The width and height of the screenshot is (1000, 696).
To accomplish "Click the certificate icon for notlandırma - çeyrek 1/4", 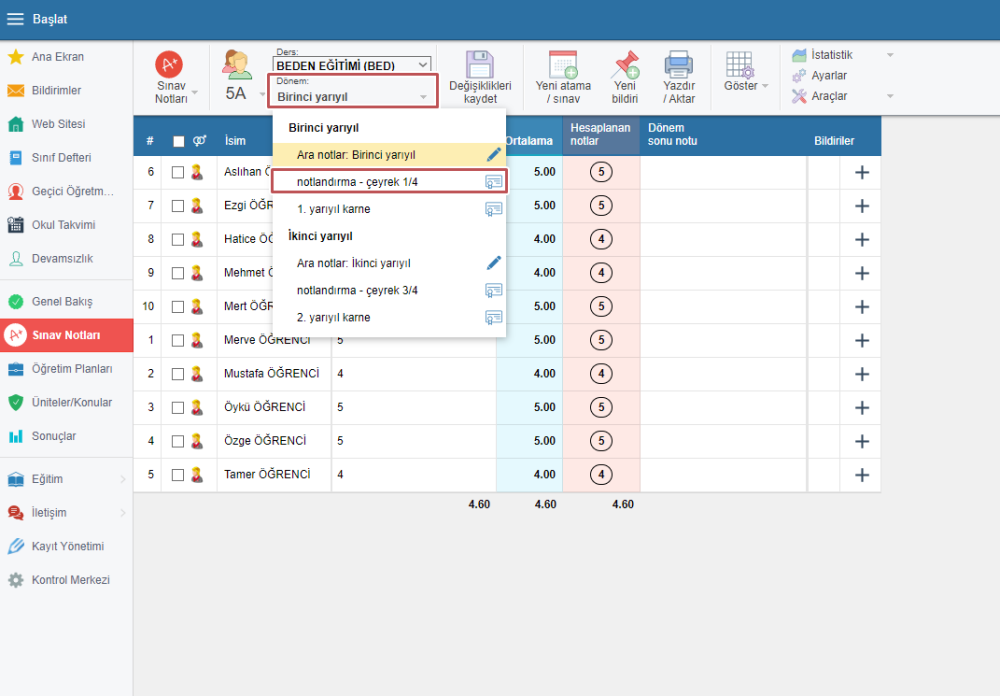I will (x=494, y=182).
